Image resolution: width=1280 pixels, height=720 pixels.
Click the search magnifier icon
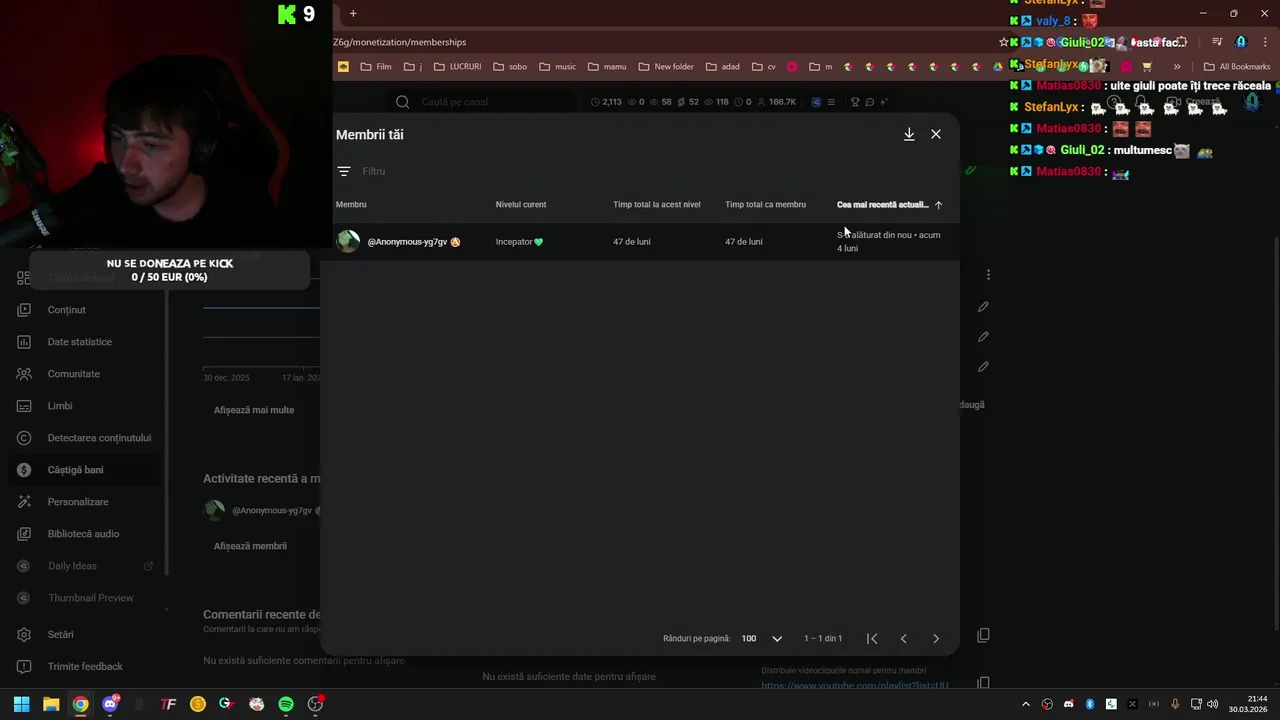403,102
